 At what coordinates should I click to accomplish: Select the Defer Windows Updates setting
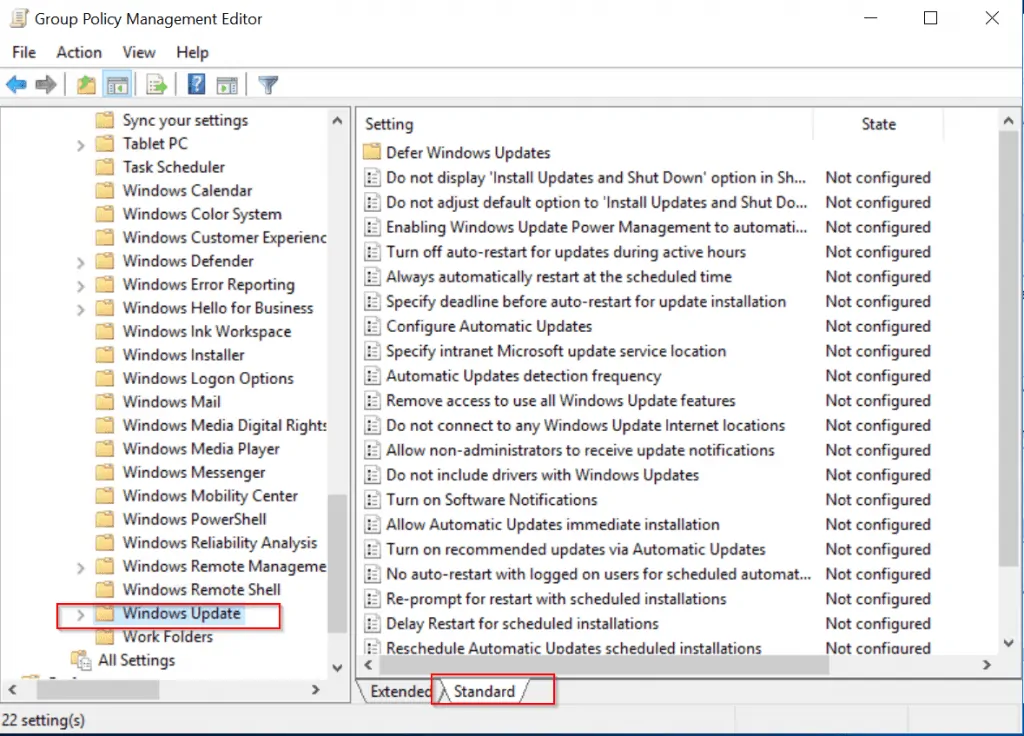pos(468,152)
